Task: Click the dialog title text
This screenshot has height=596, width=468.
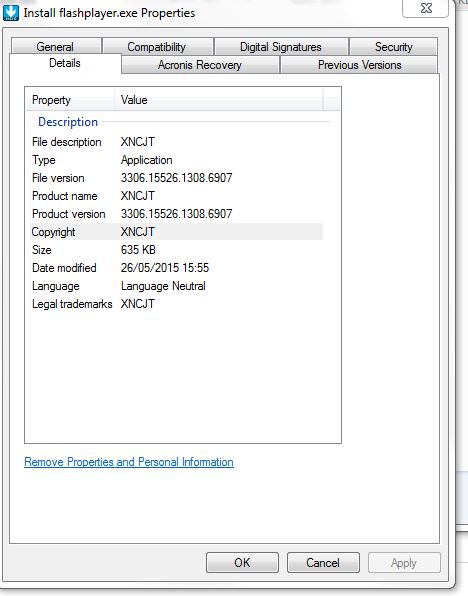Action: [109, 13]
